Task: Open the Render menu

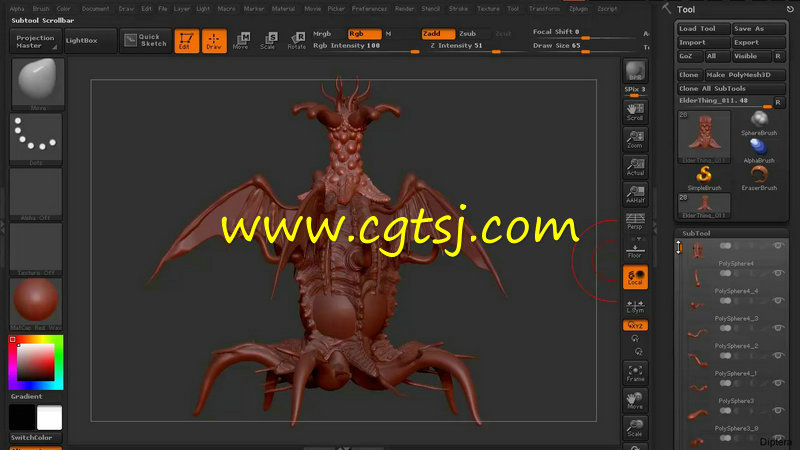Action: tap(404, 9)
